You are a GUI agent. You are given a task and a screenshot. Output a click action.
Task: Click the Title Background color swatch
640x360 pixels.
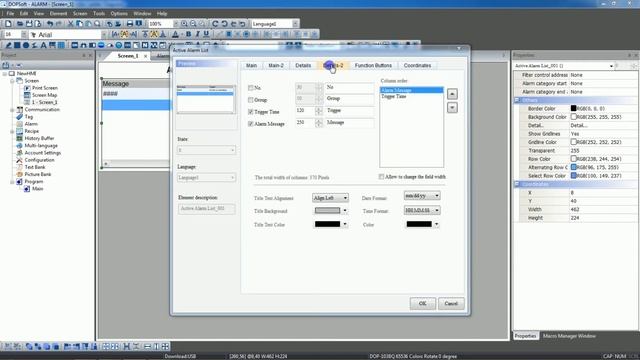(x=327, y=211)
